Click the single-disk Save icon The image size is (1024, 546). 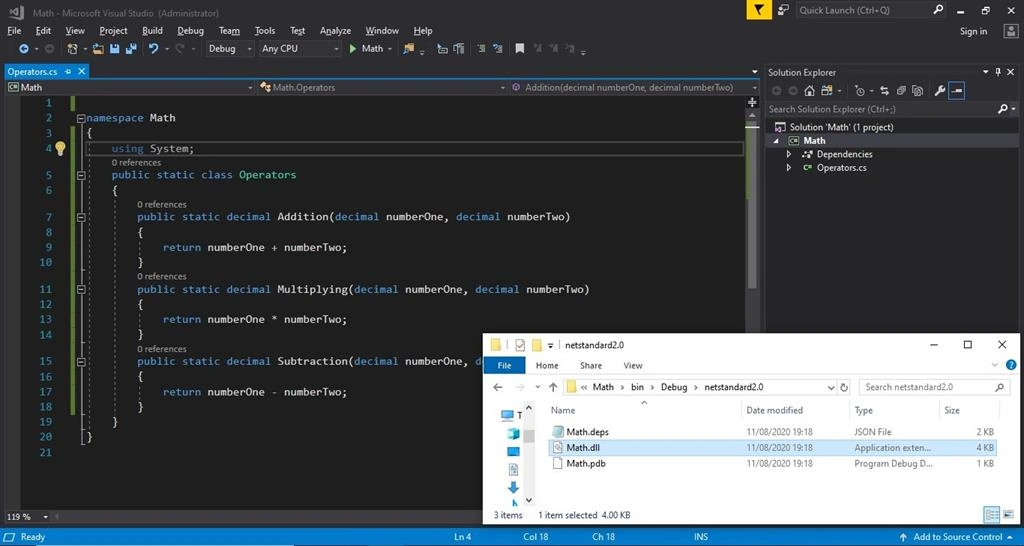[x=115, y=49]
